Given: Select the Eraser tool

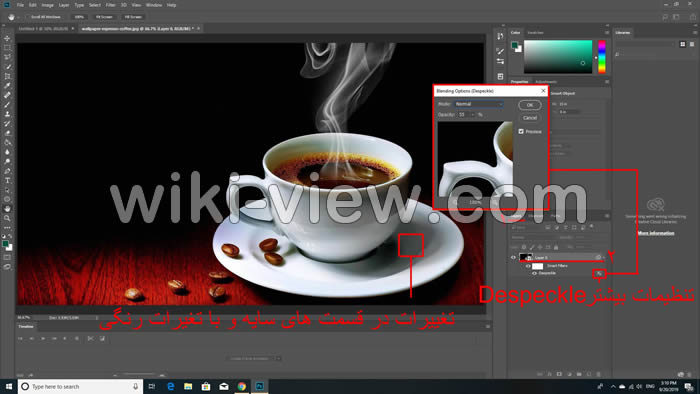Looking at the screenshot, I should 7,133.
